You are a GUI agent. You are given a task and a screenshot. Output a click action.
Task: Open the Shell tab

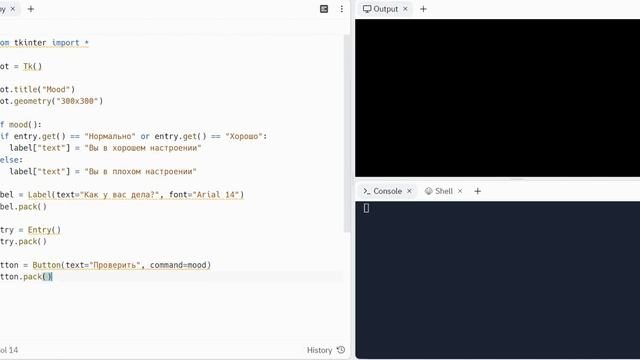(x=439, y=191)
